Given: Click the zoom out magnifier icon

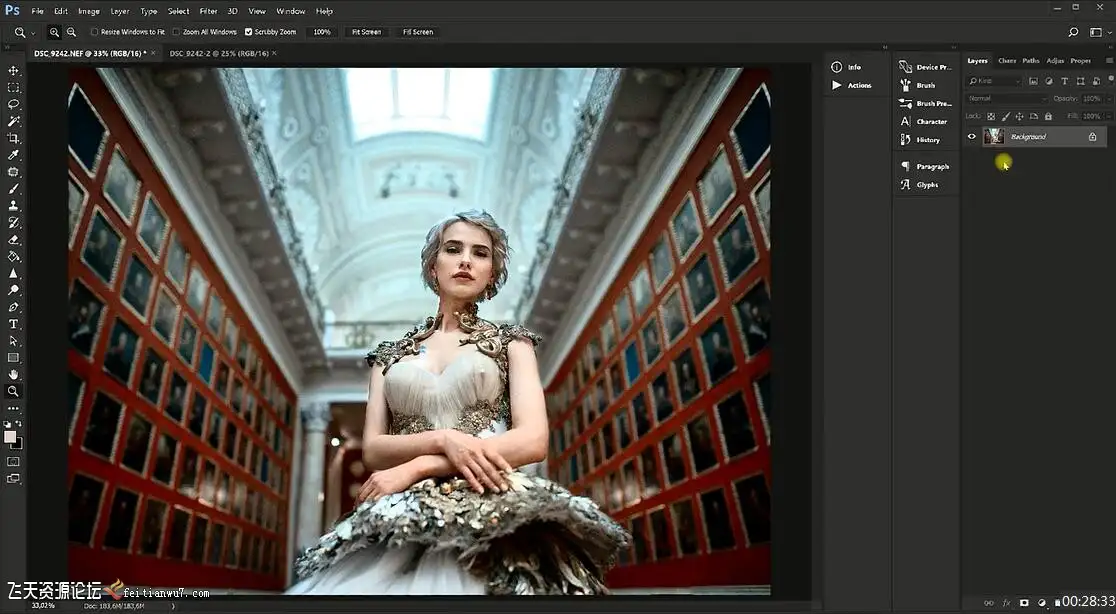Looking at the screenshot, I should pos(71,32).
